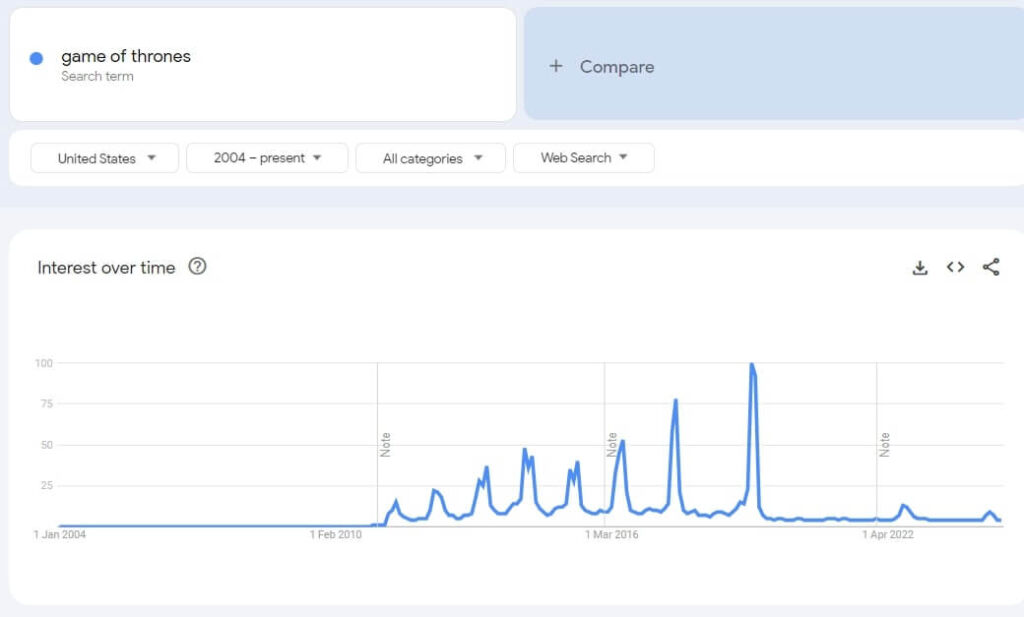Click the '1 Mar 2016' axis label

(x=612, y=535)
